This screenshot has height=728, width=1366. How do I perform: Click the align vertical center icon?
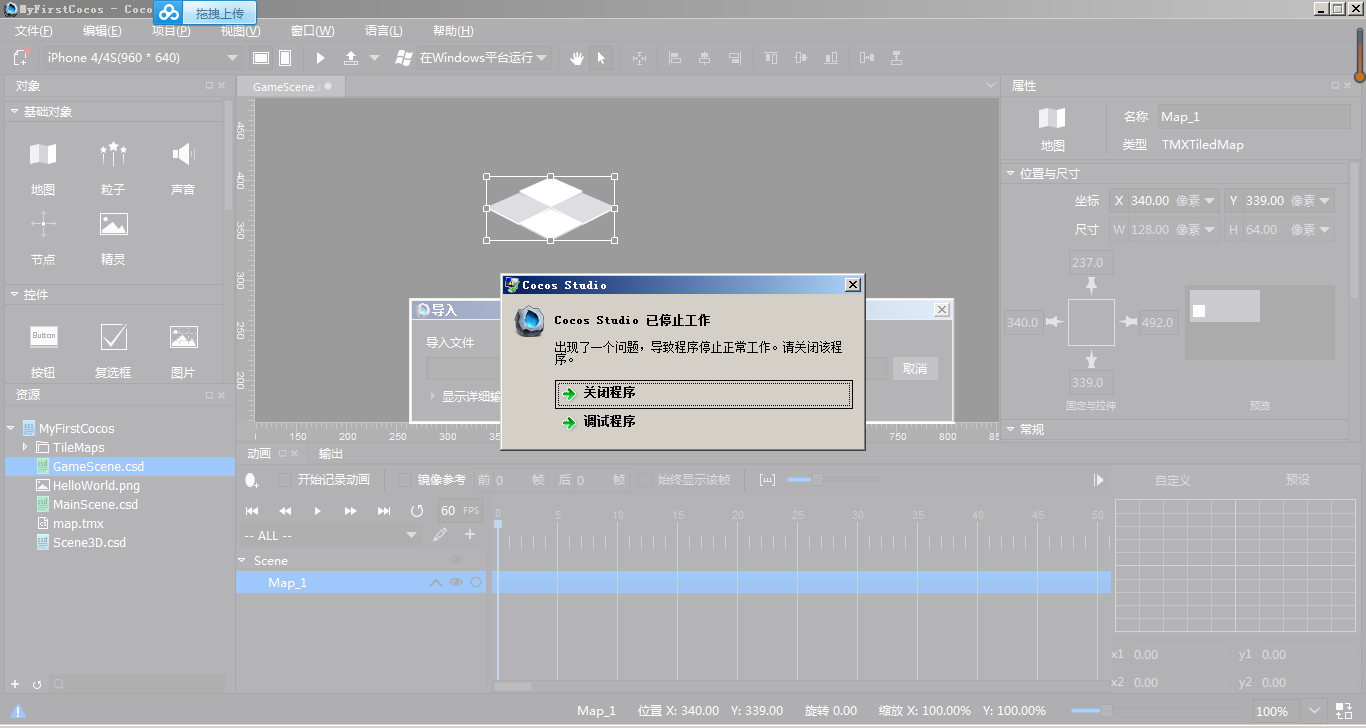point(800,58)
